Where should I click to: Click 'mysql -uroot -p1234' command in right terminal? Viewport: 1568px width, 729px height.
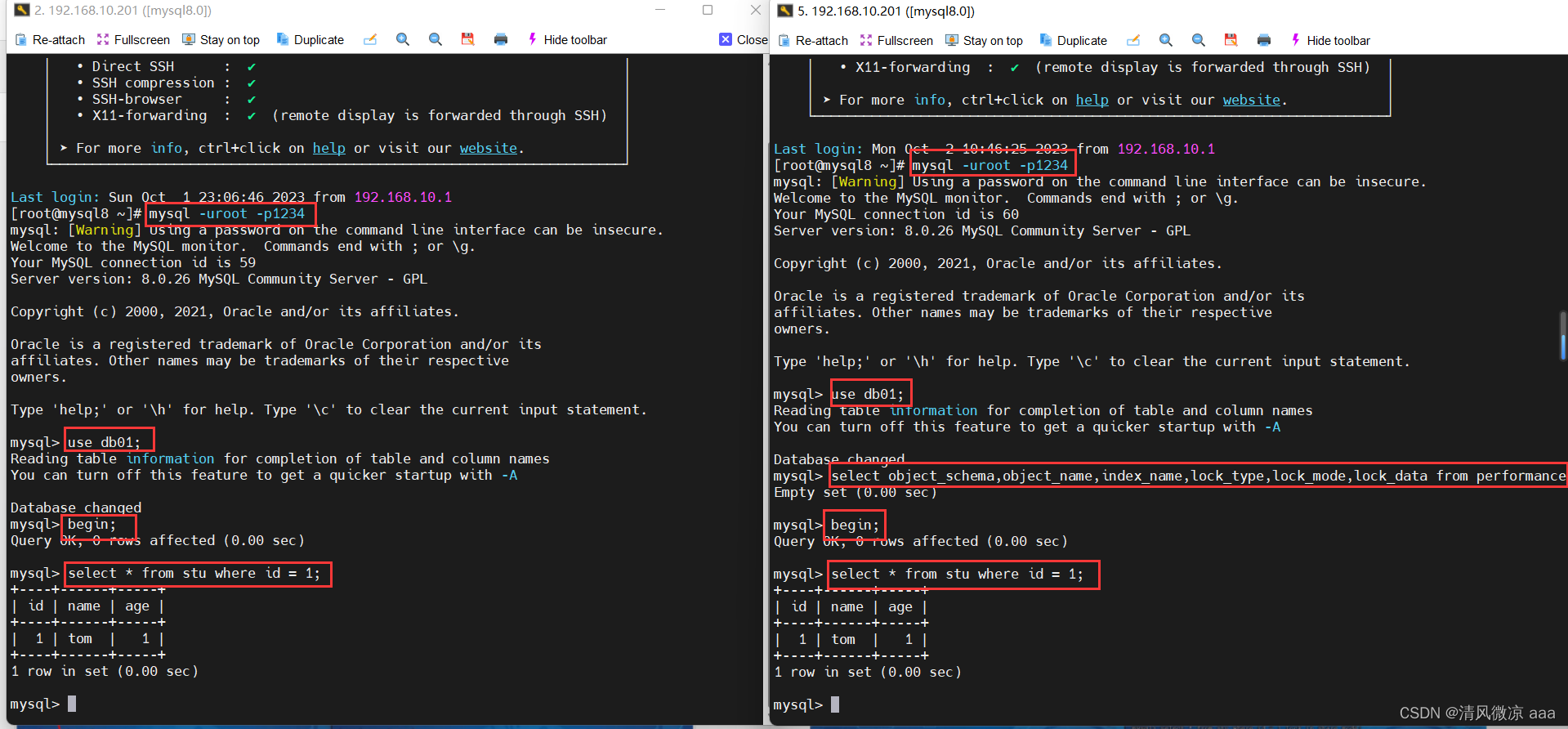click(990, 165)
